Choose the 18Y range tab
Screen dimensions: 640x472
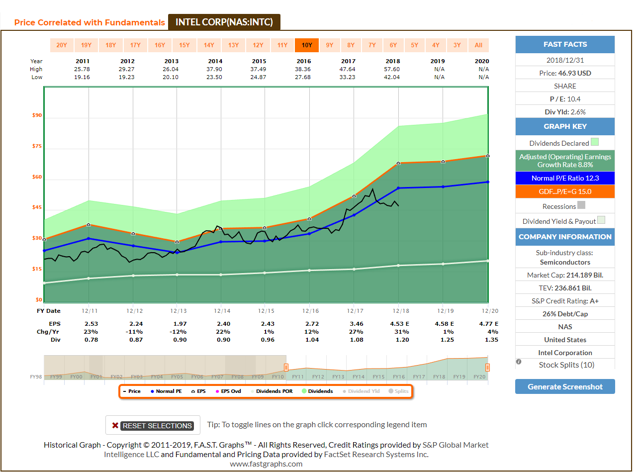pyautogui.click(x=111, y=45)
